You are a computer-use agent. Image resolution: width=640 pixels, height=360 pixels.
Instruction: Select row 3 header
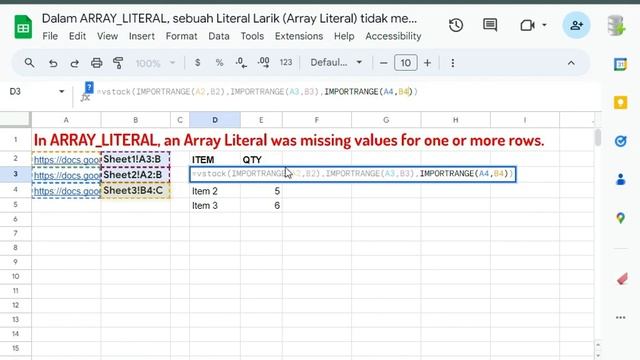(16, 174)
